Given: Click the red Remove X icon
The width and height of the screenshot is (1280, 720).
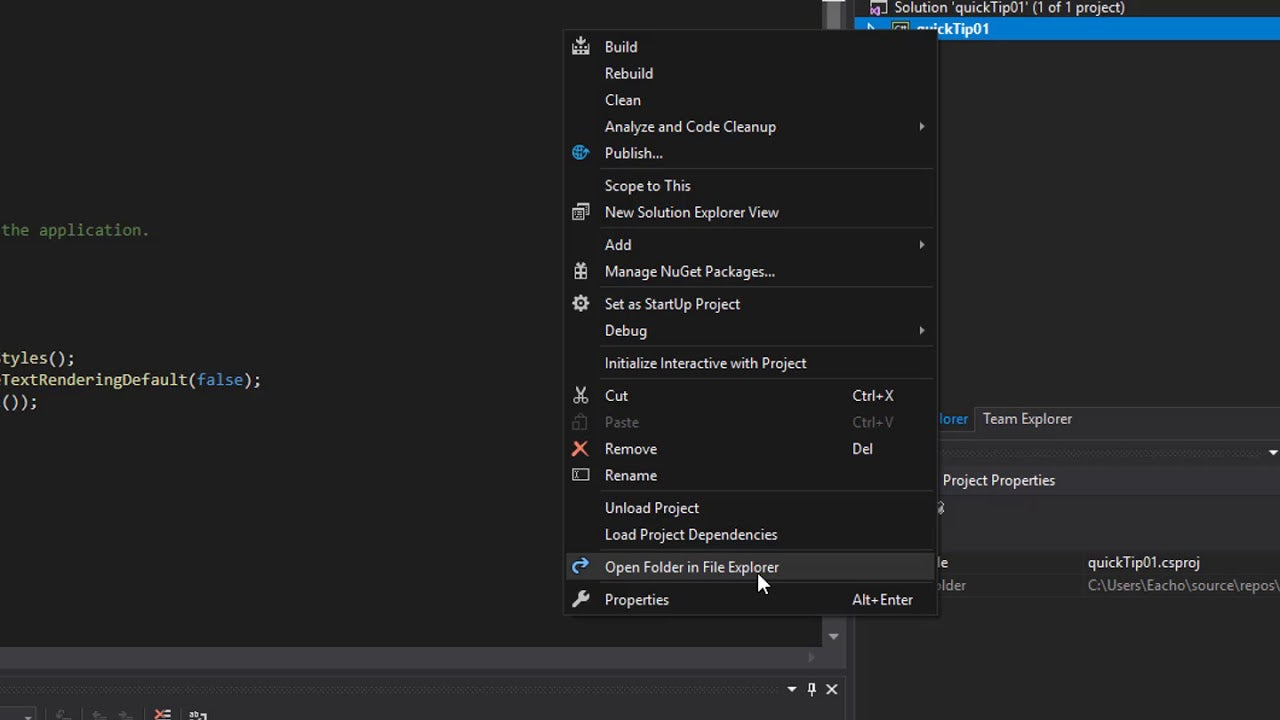Looking at the screenshot, I should tap(581, 449).
